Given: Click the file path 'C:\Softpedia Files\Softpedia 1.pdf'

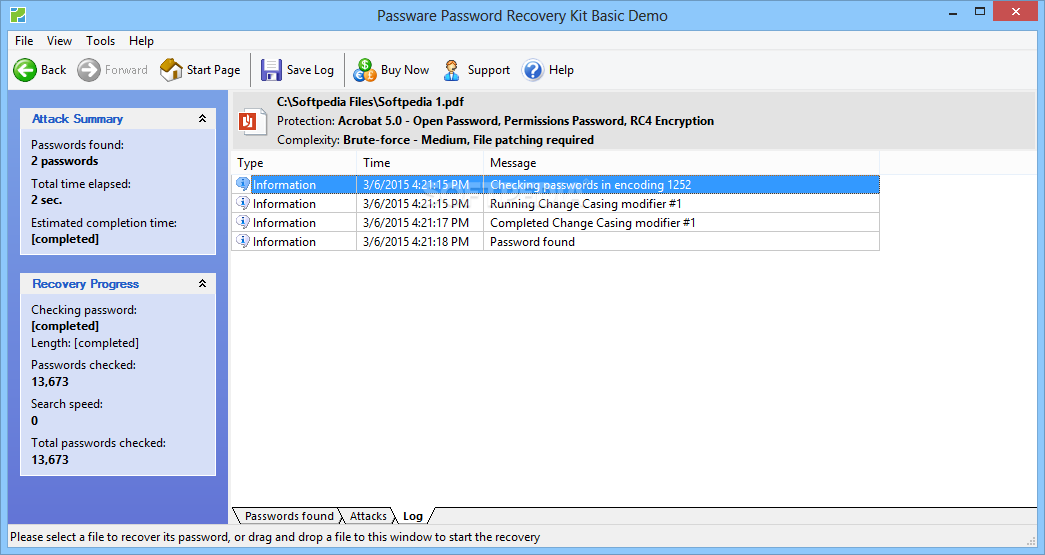Looking at the screenshot, I should coord(370,102).
